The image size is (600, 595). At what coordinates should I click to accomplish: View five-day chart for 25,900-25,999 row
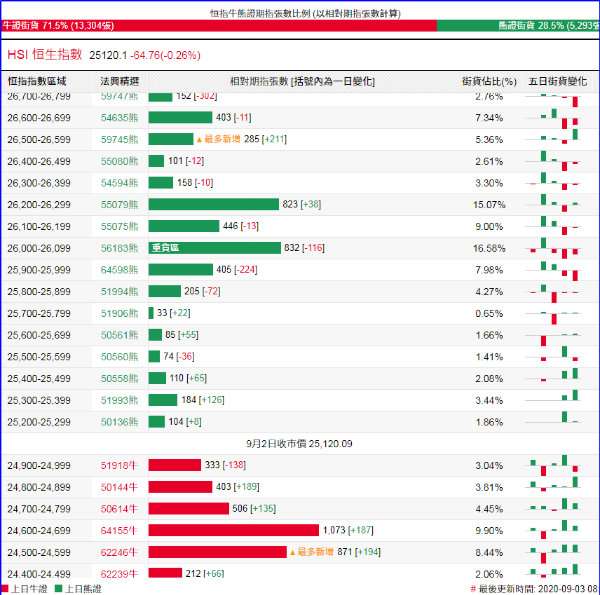(x=553, y=270)
